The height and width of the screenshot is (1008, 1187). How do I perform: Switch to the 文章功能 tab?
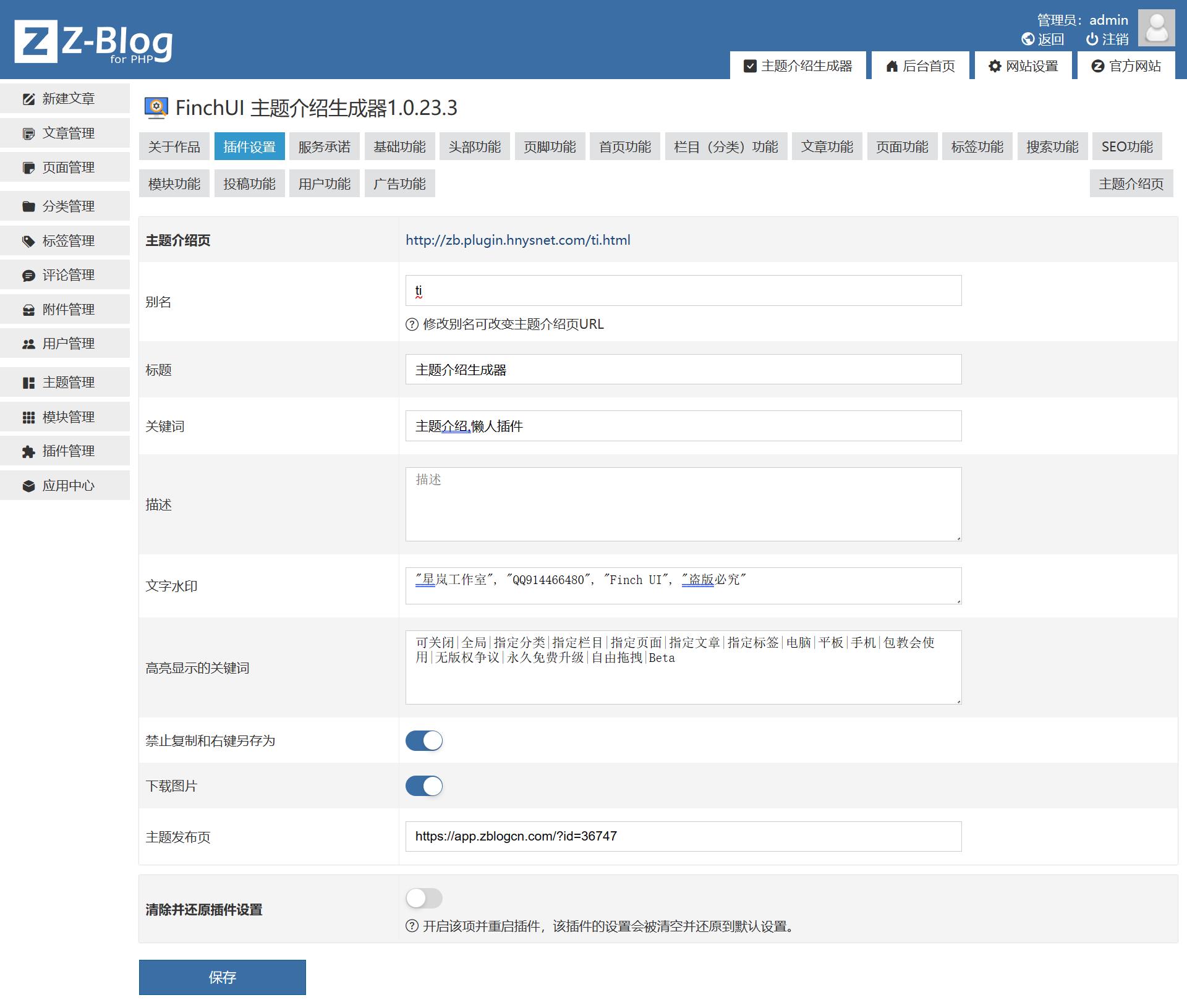(x=827, y=146)
